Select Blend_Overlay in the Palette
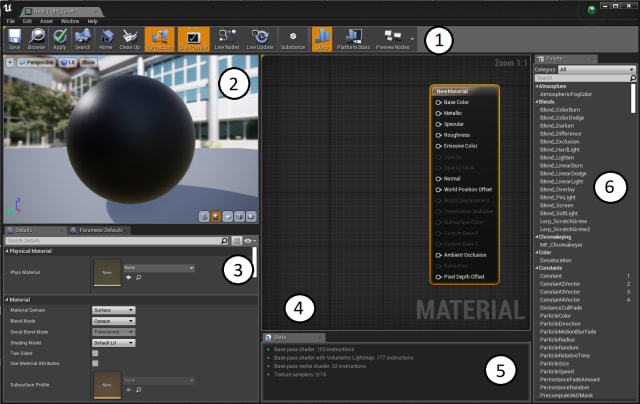The image size is (640, 404). click(557, 189)
